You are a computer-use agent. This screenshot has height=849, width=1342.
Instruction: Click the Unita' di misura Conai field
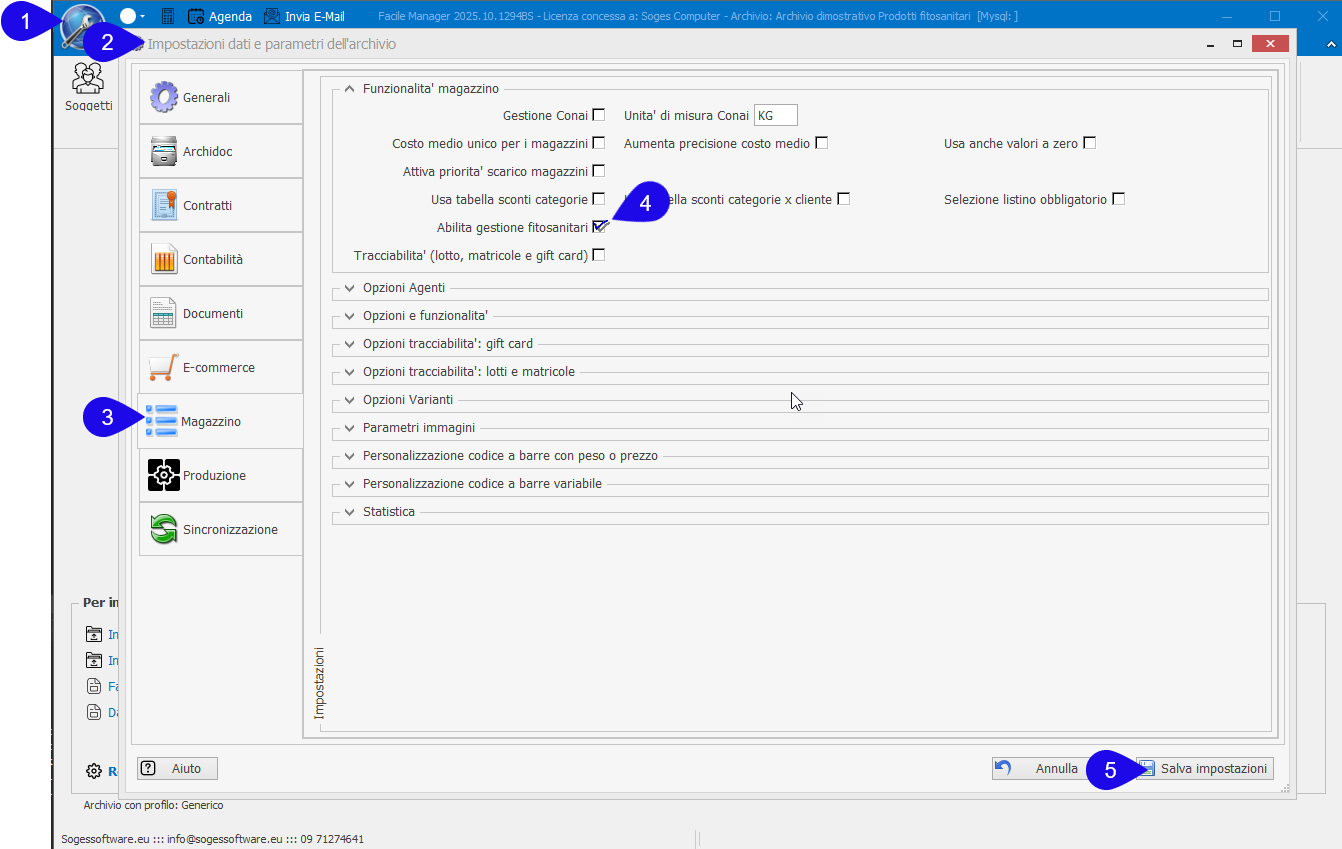coord(776,116)
